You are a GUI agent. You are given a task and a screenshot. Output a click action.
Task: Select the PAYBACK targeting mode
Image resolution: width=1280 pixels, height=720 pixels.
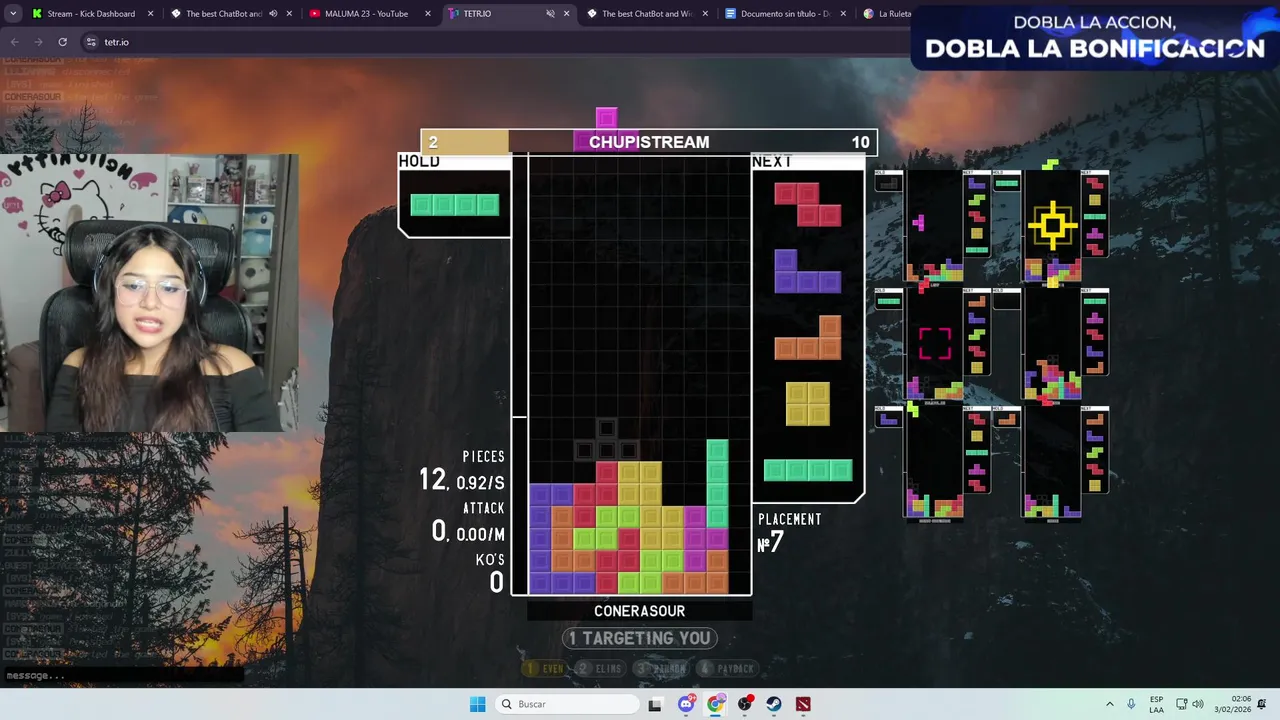728,668
